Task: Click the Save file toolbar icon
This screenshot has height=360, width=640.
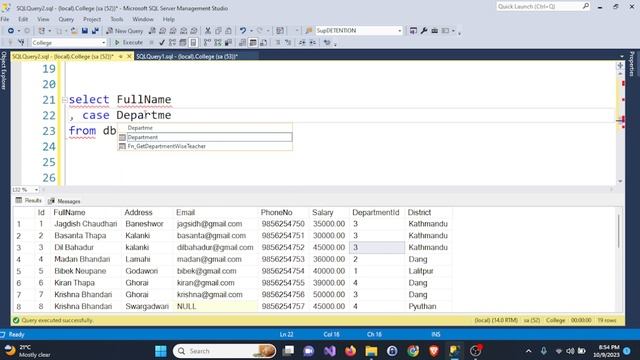Action: click(x=84, y=31)
